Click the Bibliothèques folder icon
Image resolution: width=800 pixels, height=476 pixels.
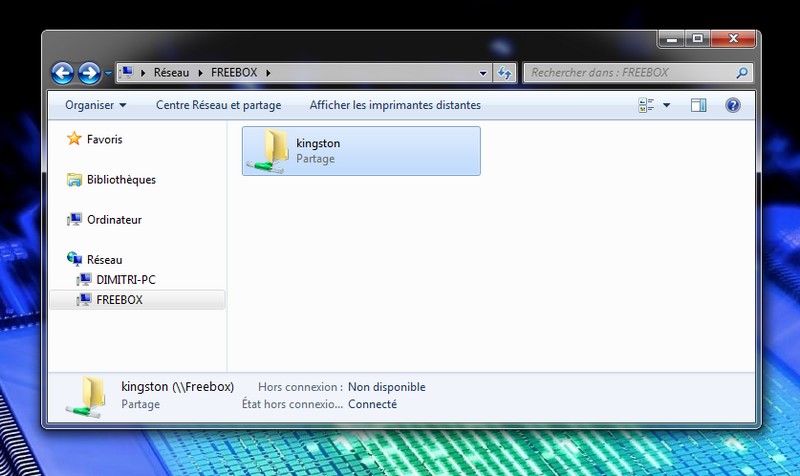[74, 180]
